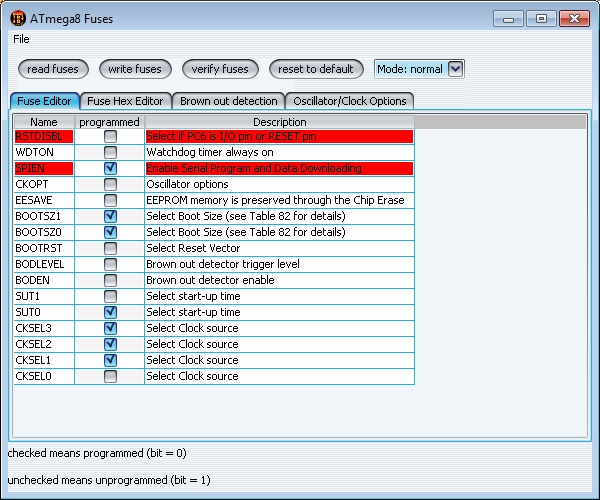Select the WDTON name cell
This screenshot has width=600, height=500.
[x=44, y=152]
